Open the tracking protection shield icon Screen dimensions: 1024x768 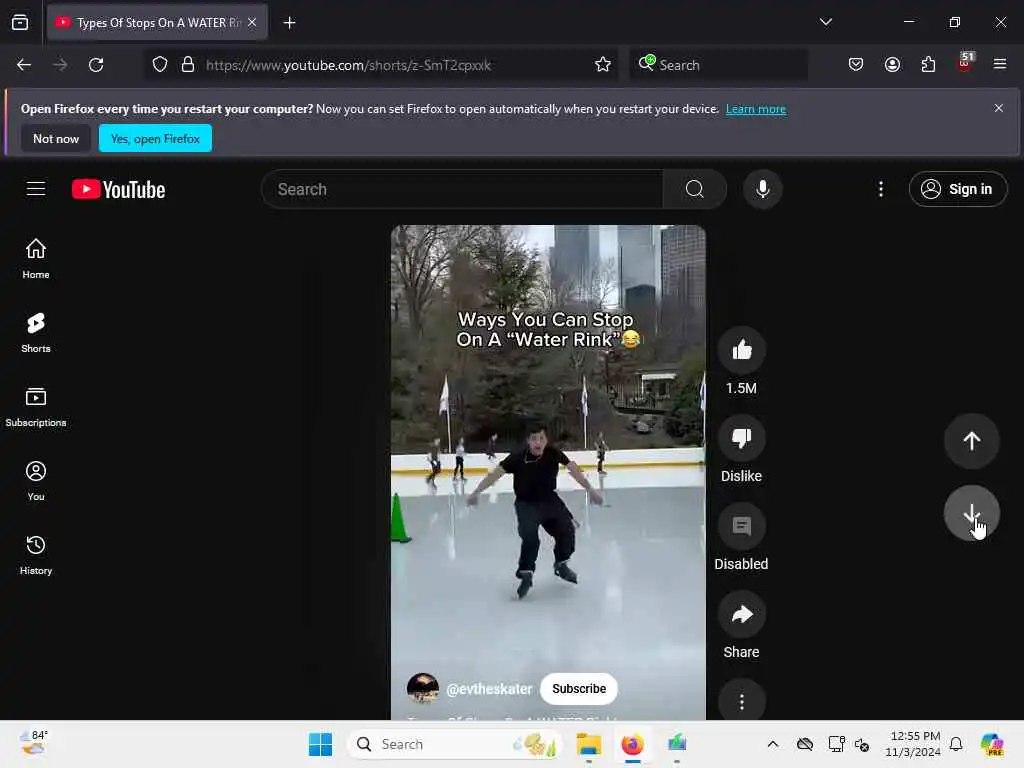(160, 65)
